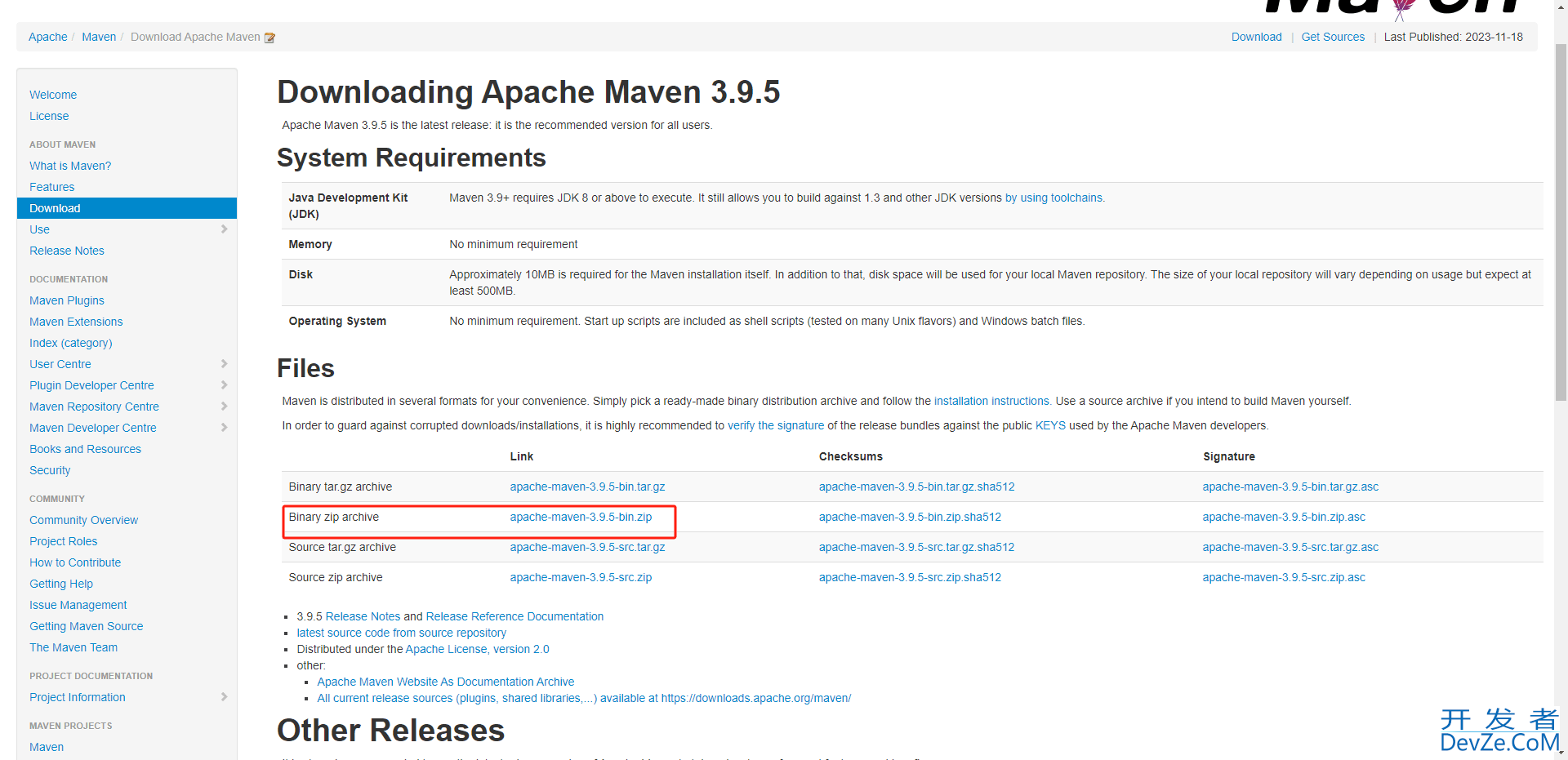Viewport: 1568px width, 760px height.
Task: Open the KEYS link
Action: coord(1050,425)
